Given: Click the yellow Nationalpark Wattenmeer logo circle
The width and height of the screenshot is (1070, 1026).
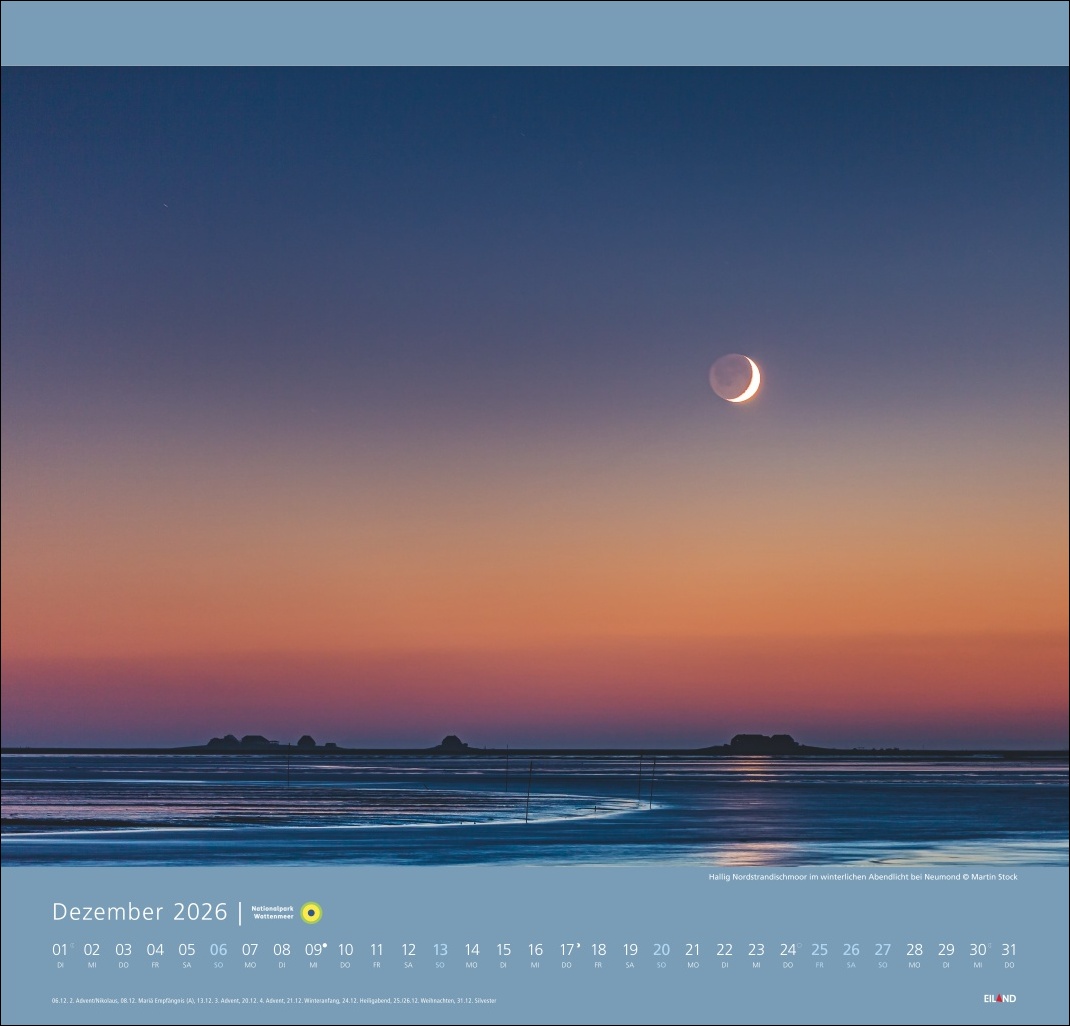Looking at the screenshot, I should 311,913.
